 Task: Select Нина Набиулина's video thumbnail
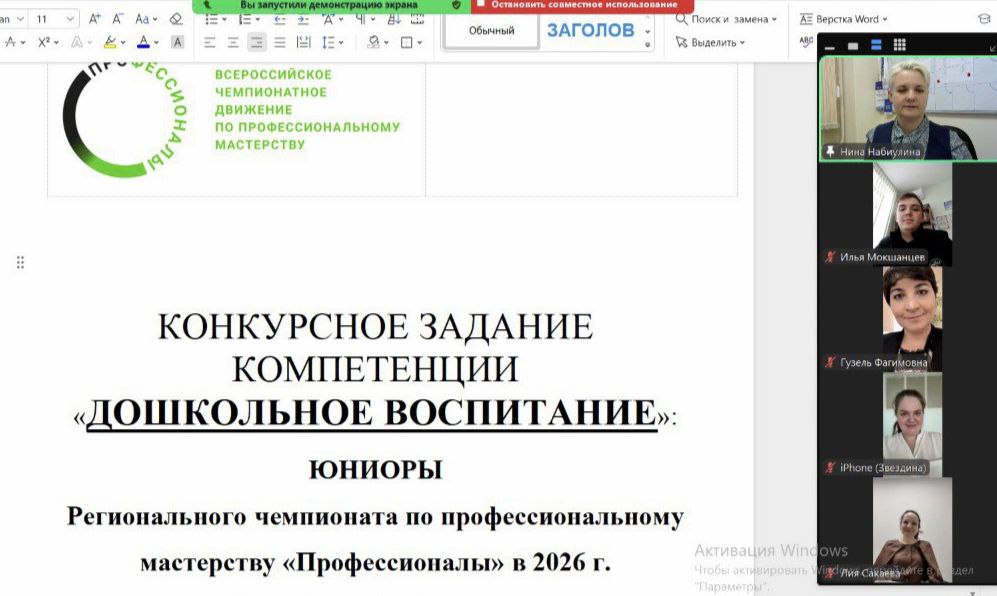coord(908,108)
